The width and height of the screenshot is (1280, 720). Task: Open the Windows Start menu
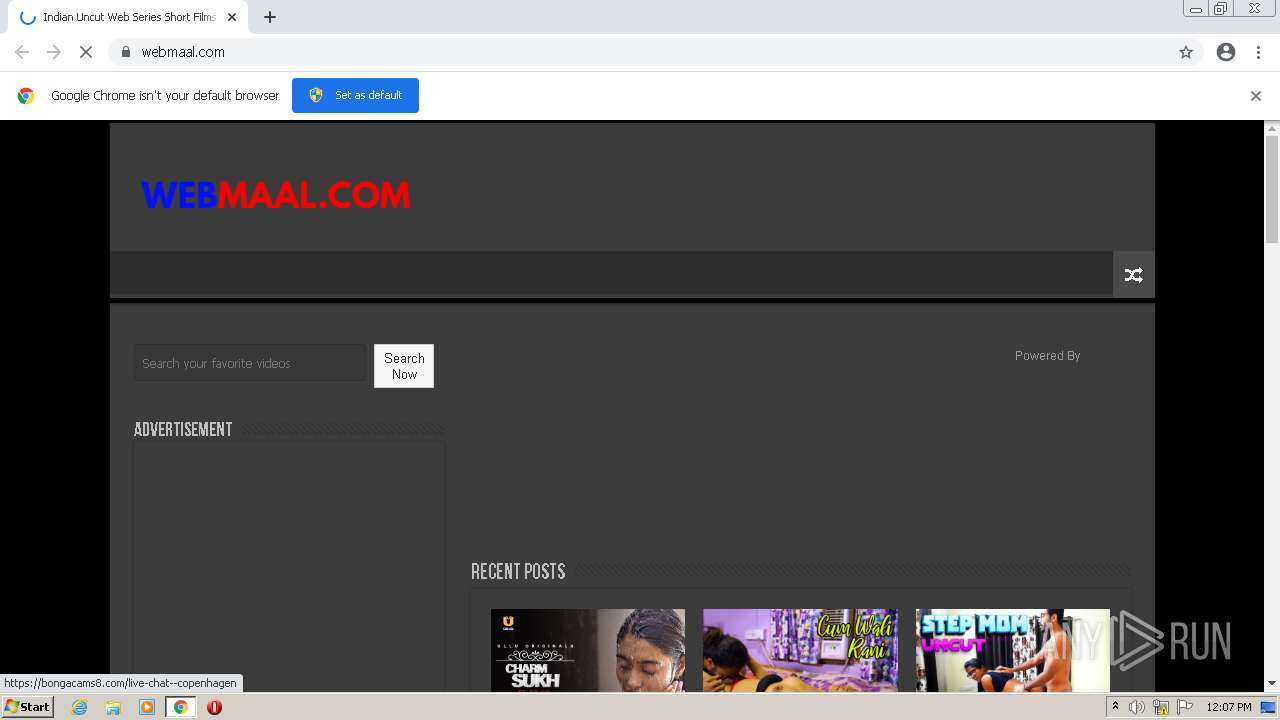pos(28,707)
